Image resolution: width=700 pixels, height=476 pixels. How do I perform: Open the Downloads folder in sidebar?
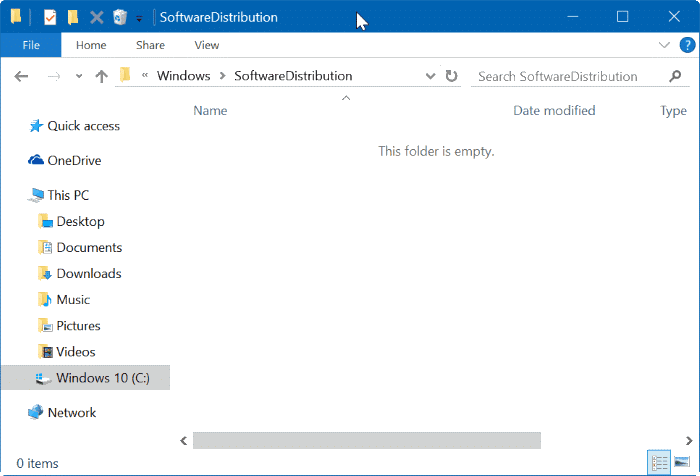point(89,273)
